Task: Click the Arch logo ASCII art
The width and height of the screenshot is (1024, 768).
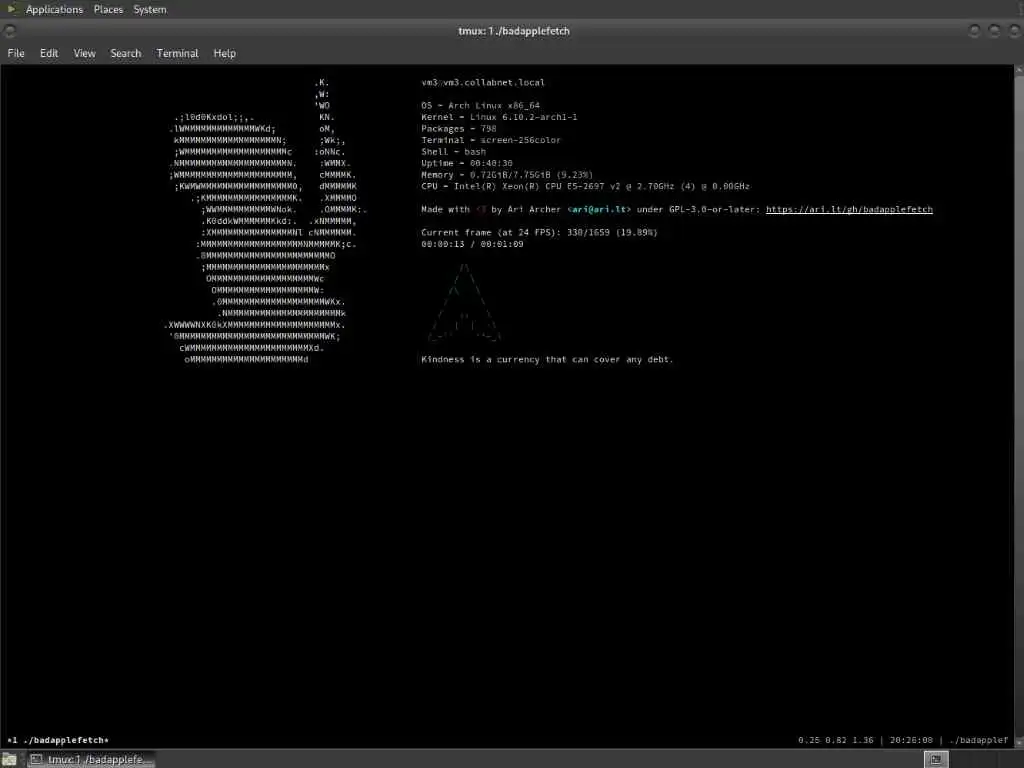Action: click(x=464, y=302)
